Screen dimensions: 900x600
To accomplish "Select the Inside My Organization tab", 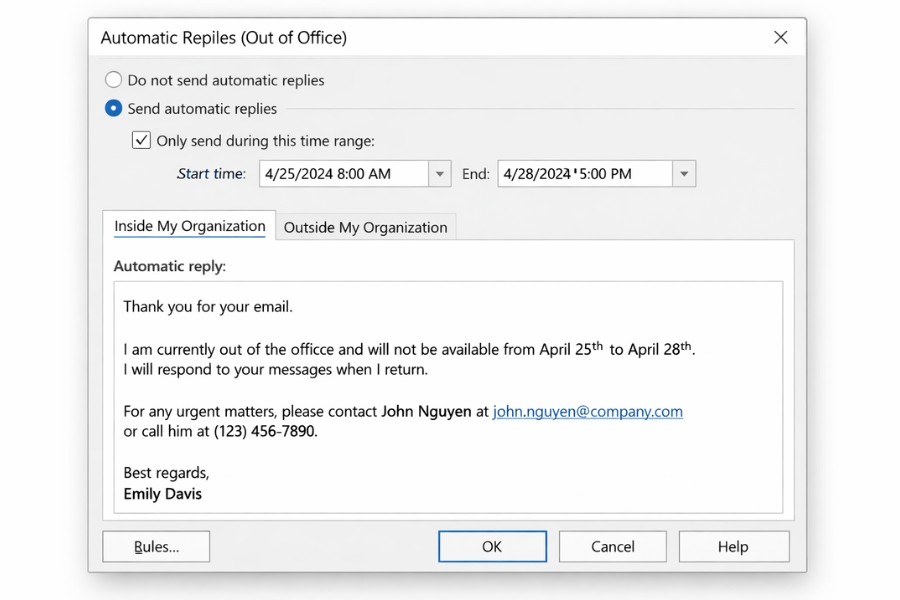I will tap(189, 226).
